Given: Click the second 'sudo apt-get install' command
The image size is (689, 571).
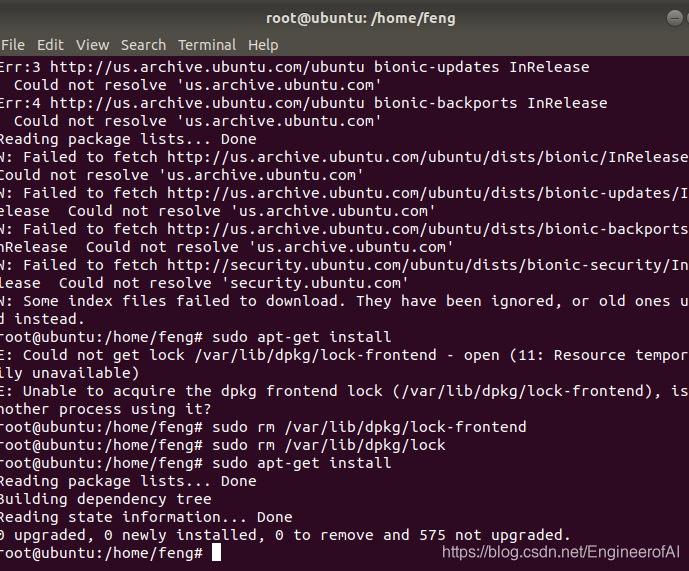Looking at the screenshot, I should point(301,463).
